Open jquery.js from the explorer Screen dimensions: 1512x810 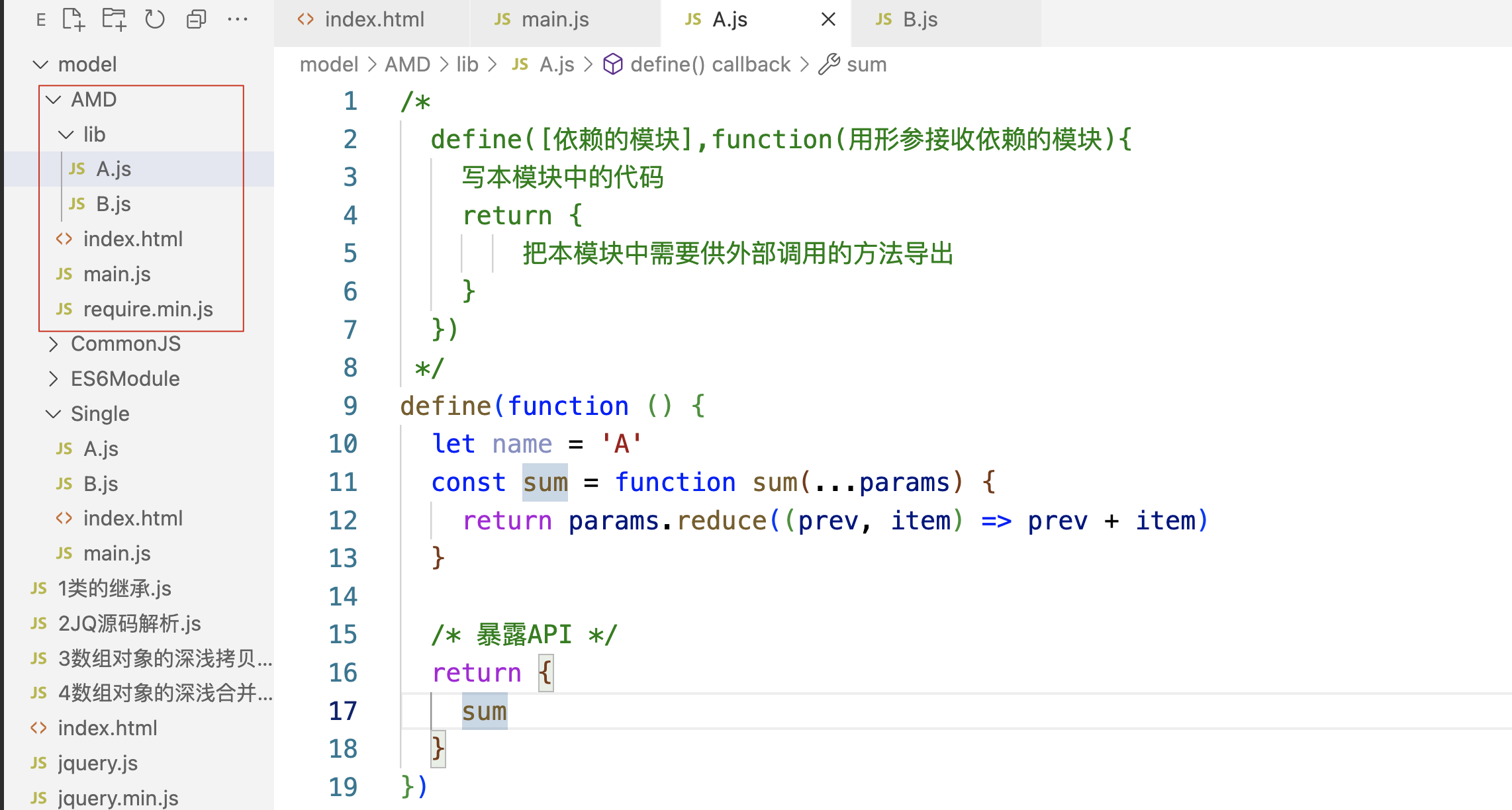point(97,763)
